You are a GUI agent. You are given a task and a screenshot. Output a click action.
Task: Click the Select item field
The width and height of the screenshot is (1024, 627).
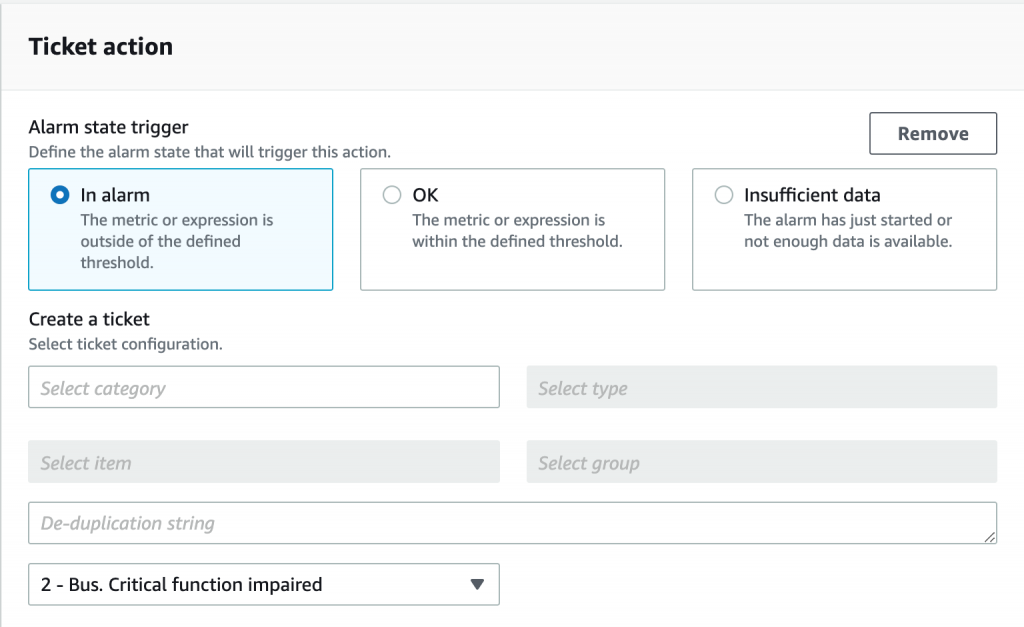(263, 463)
